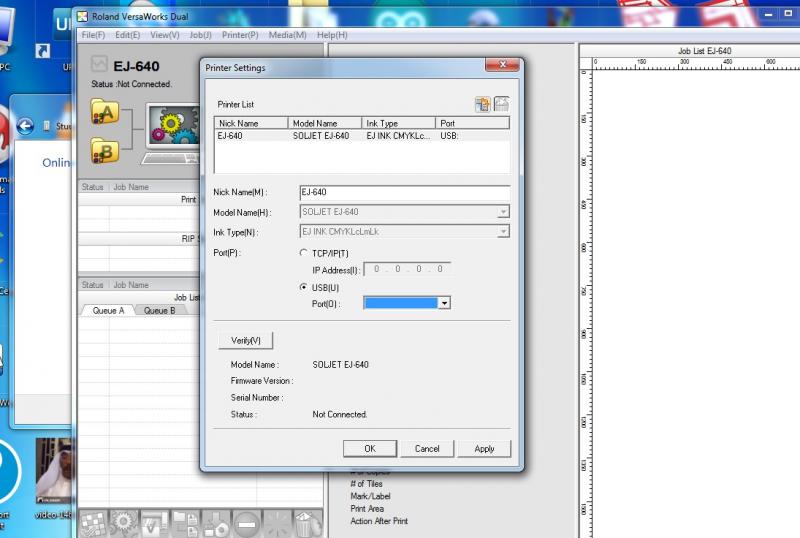Image resolution: width=800 pixels, height=538 pixels.
Task: Expand the Ink Type dropdown
Action: point(503,232)
